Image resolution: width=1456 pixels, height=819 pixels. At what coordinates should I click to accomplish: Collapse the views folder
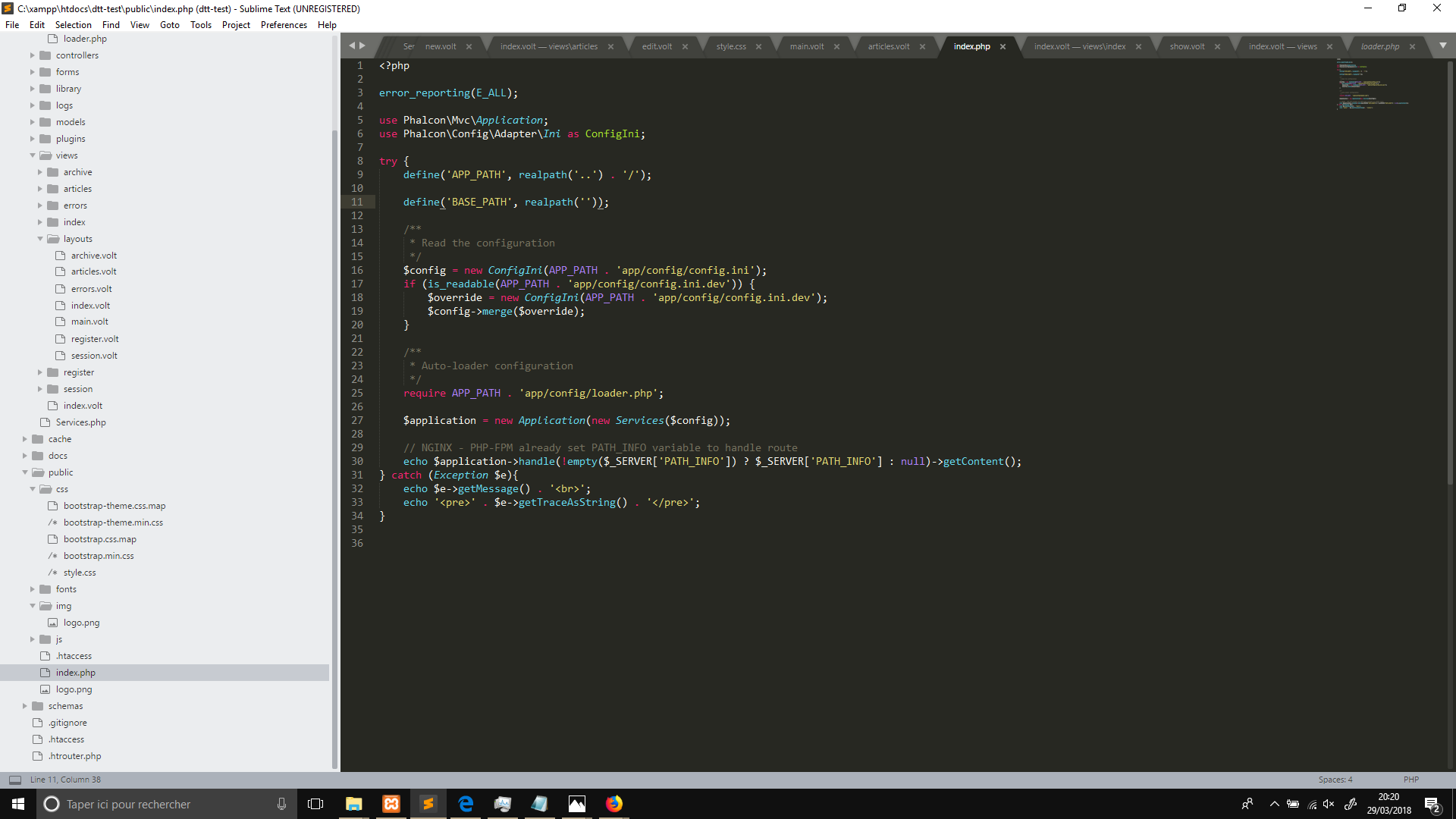[x=32, y=155]
